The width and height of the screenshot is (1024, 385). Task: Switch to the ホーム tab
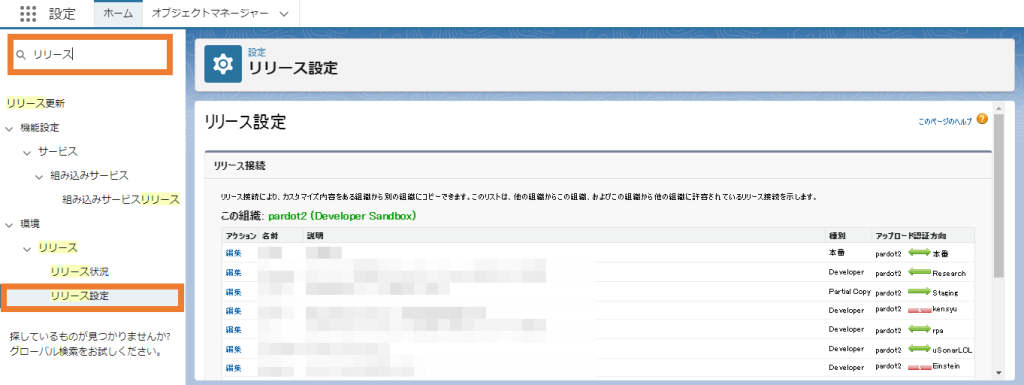click(x=118, y=13)
